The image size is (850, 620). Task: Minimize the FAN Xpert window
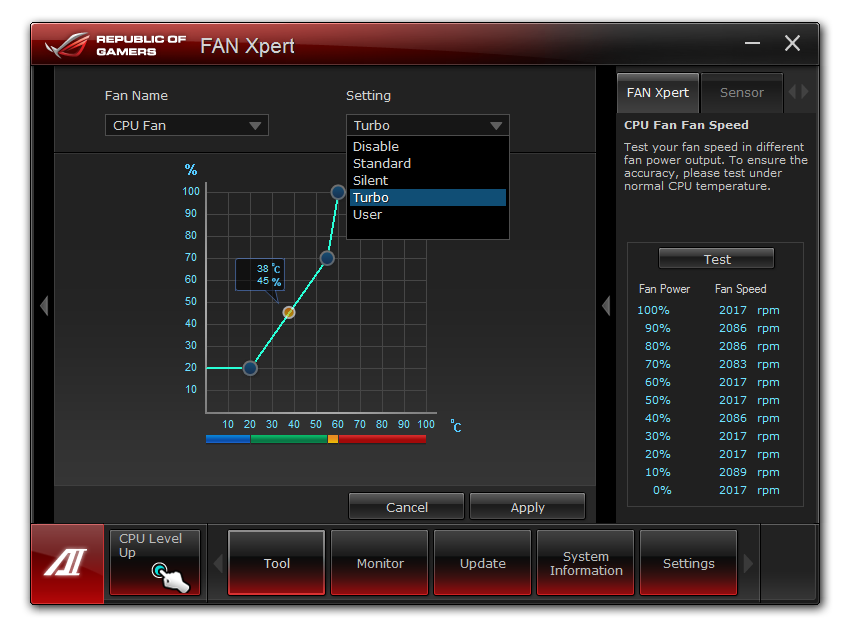tap(752, 43)
